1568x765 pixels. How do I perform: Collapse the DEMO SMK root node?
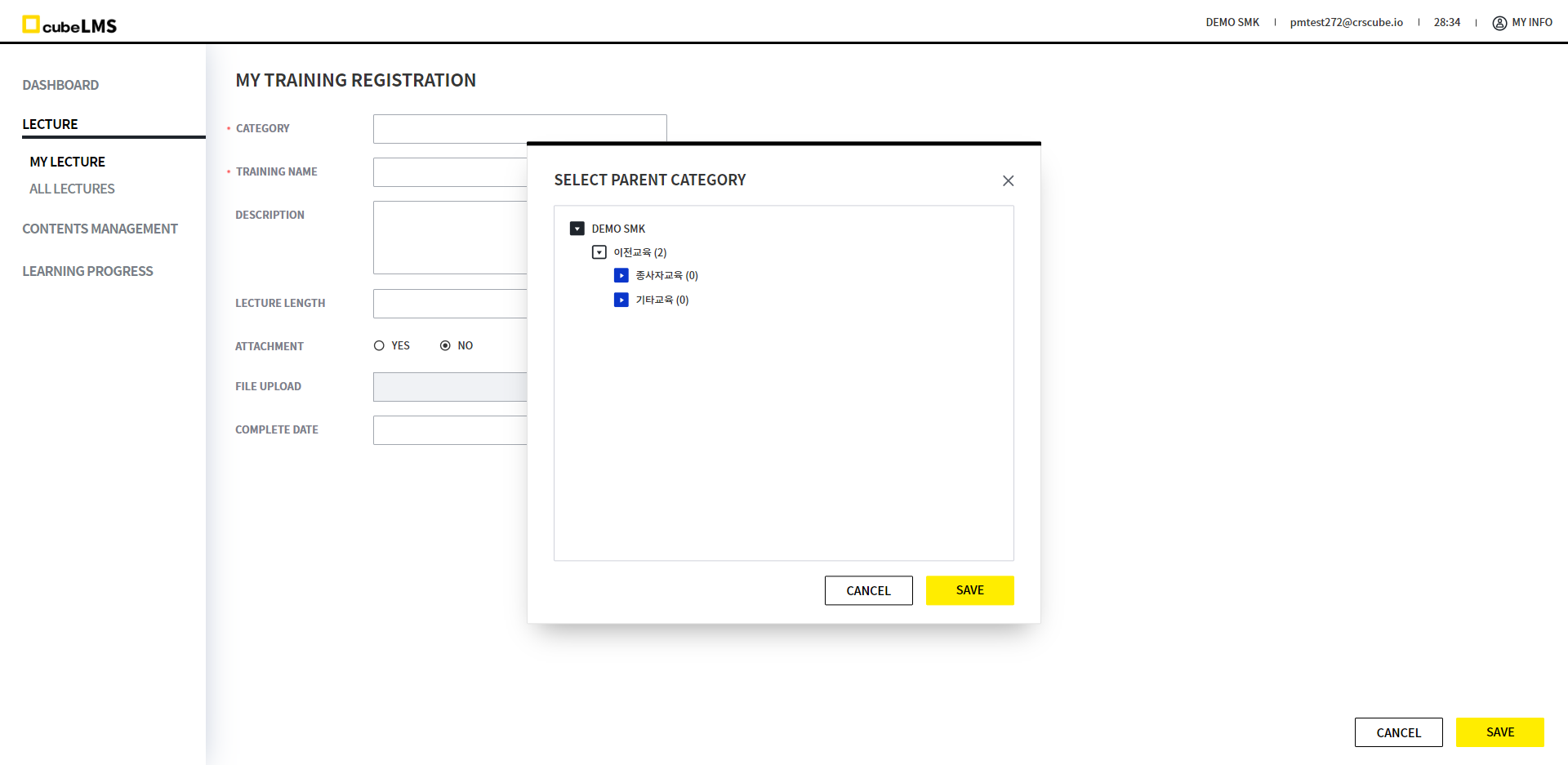point(577,229)
